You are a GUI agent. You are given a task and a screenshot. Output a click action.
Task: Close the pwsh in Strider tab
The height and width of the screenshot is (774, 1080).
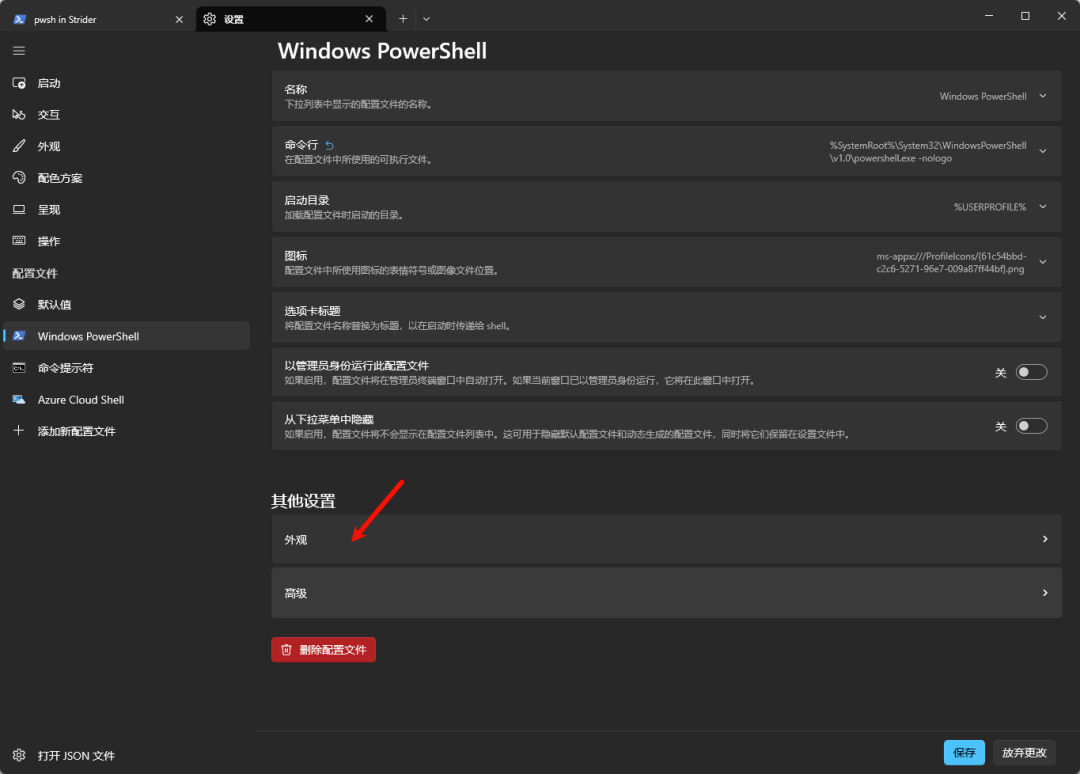[179, 19]
